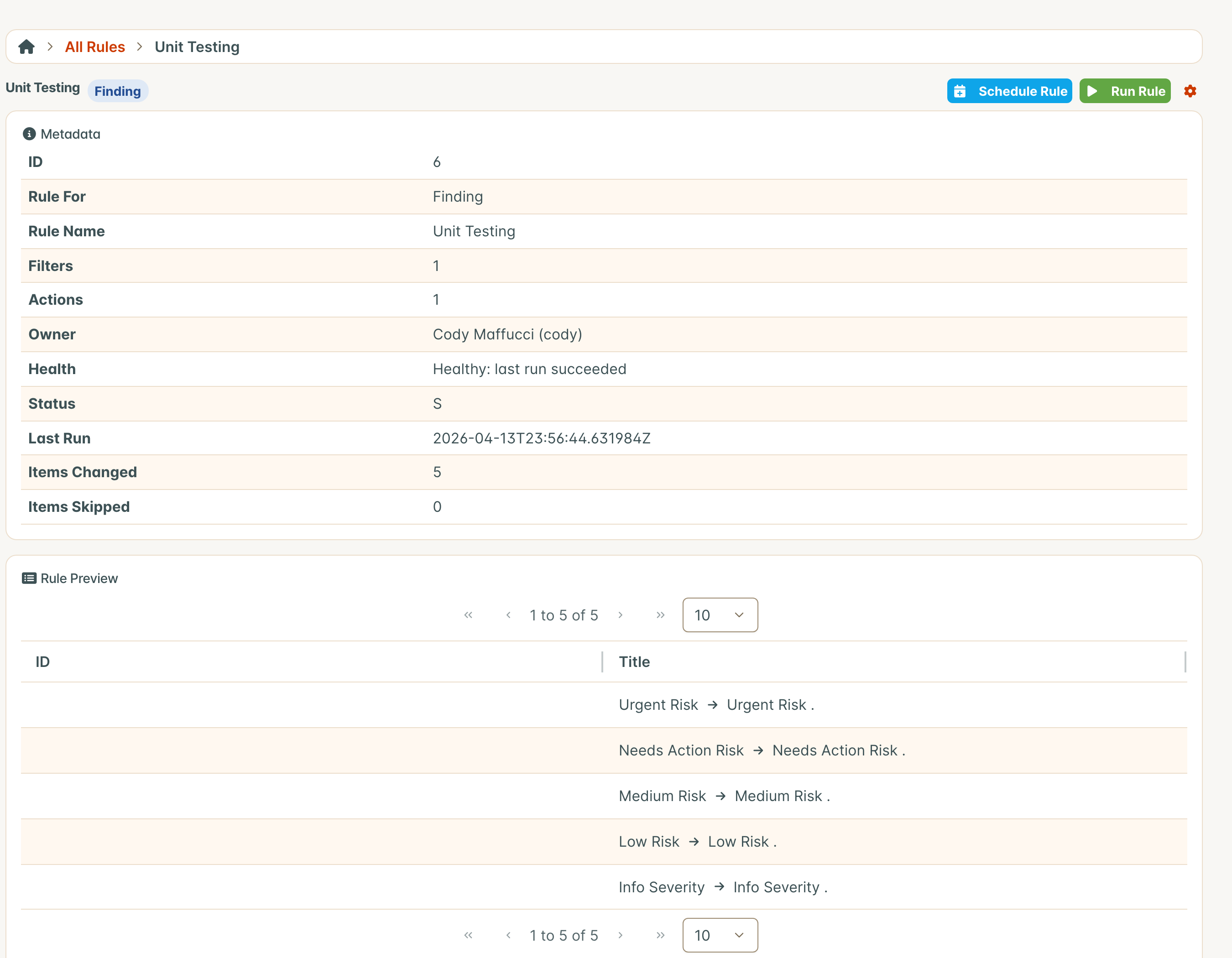
Task: Go to last page in top pagination
Action: 661,614
